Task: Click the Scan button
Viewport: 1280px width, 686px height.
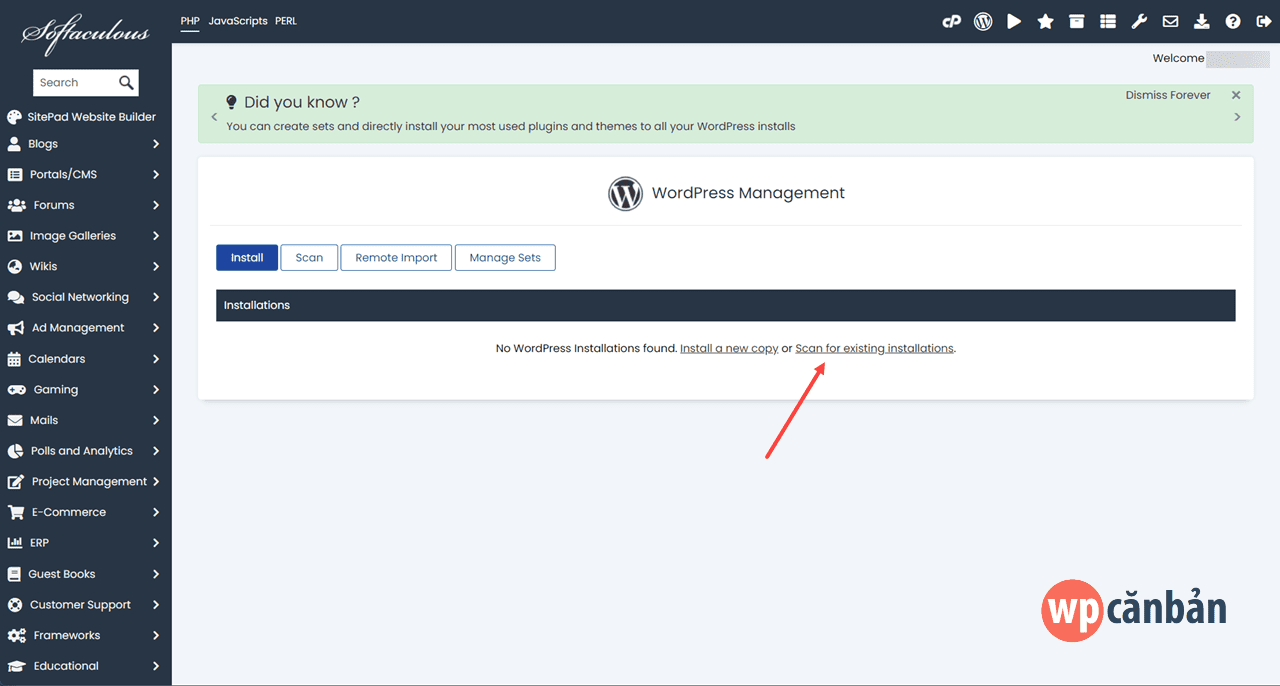Action: (309, 258)
